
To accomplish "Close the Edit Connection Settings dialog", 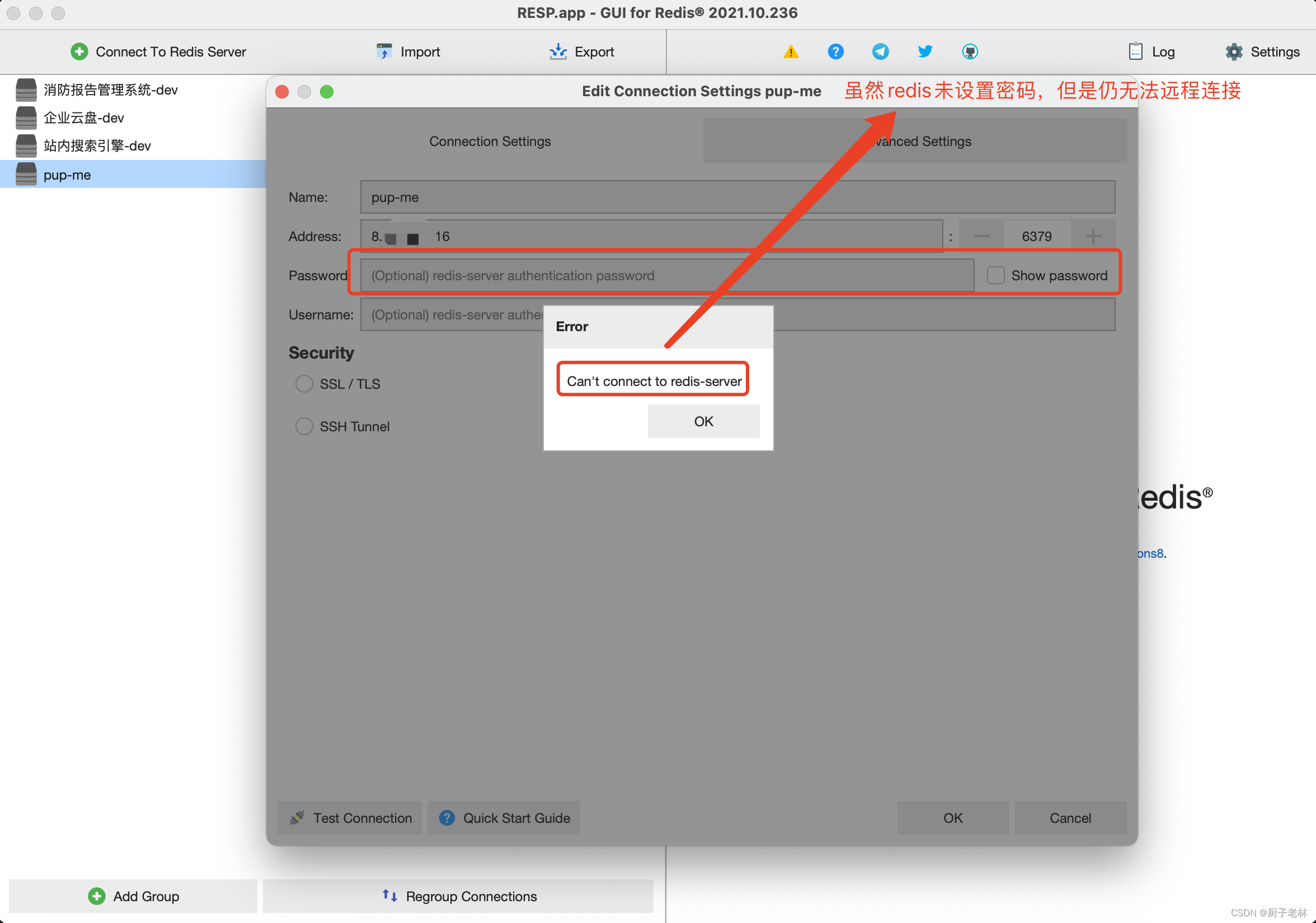I will click(282, 91).
